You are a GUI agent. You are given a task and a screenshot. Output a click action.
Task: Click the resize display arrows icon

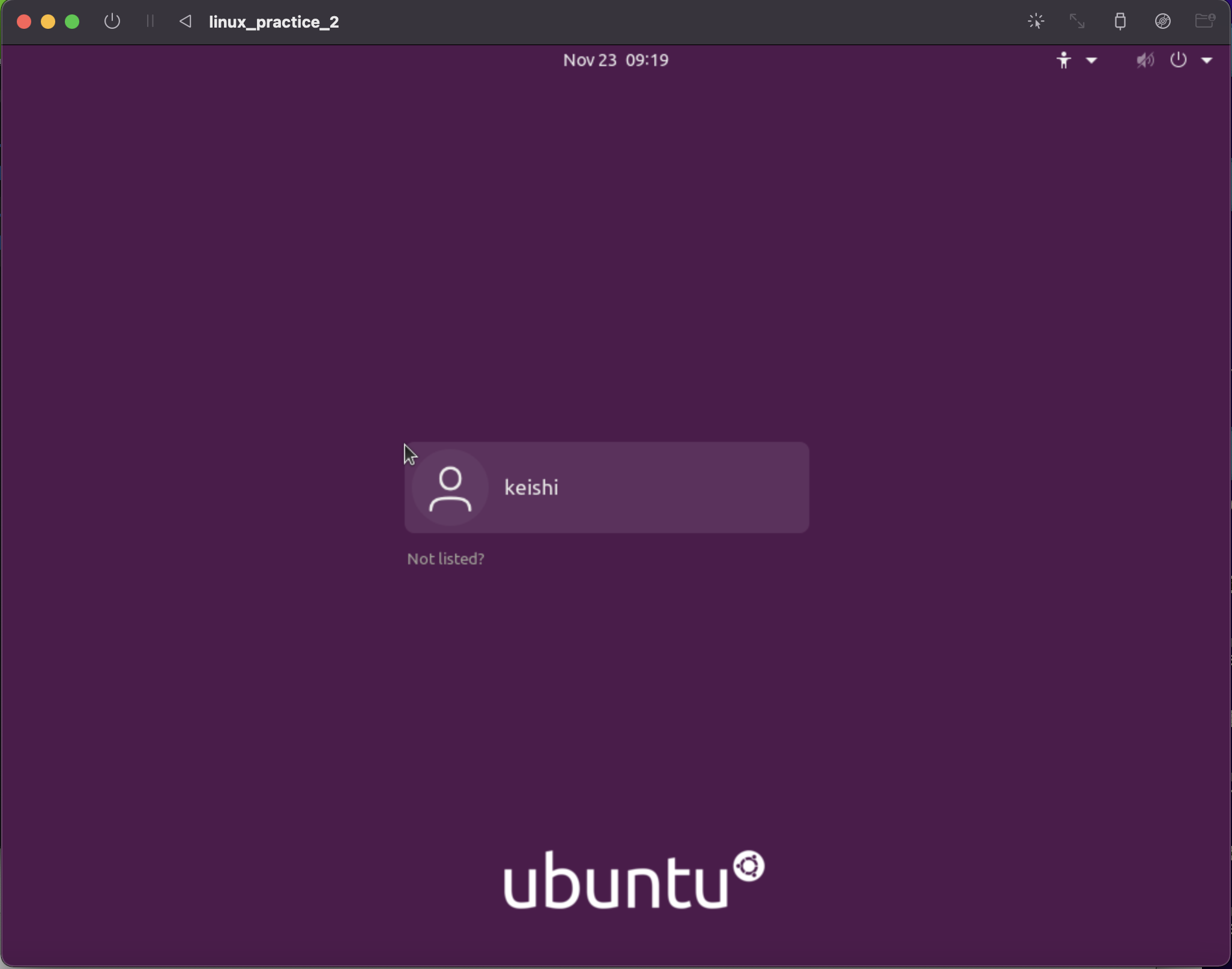point(1077,22)
